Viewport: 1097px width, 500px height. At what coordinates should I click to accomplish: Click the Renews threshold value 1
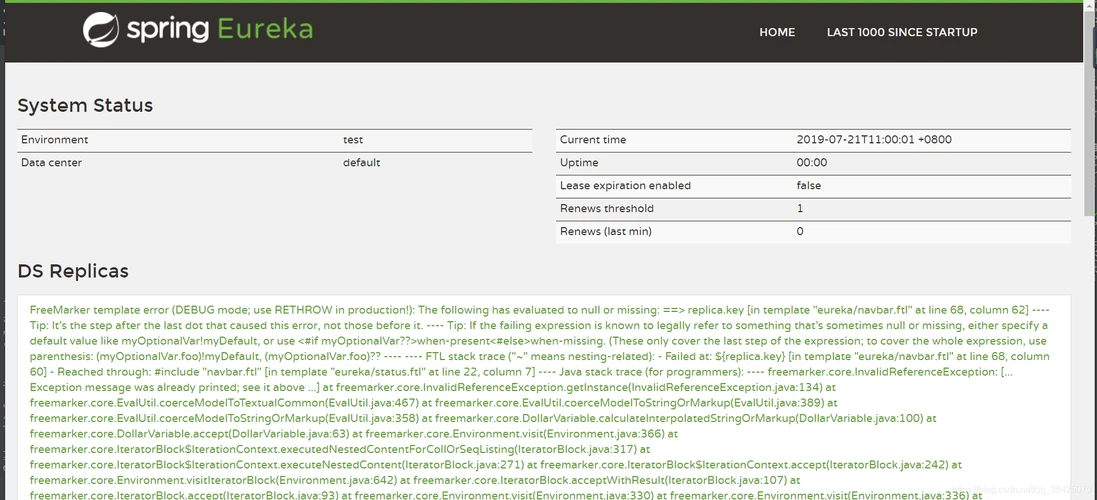pyautogui.click(x=800, y=208)
